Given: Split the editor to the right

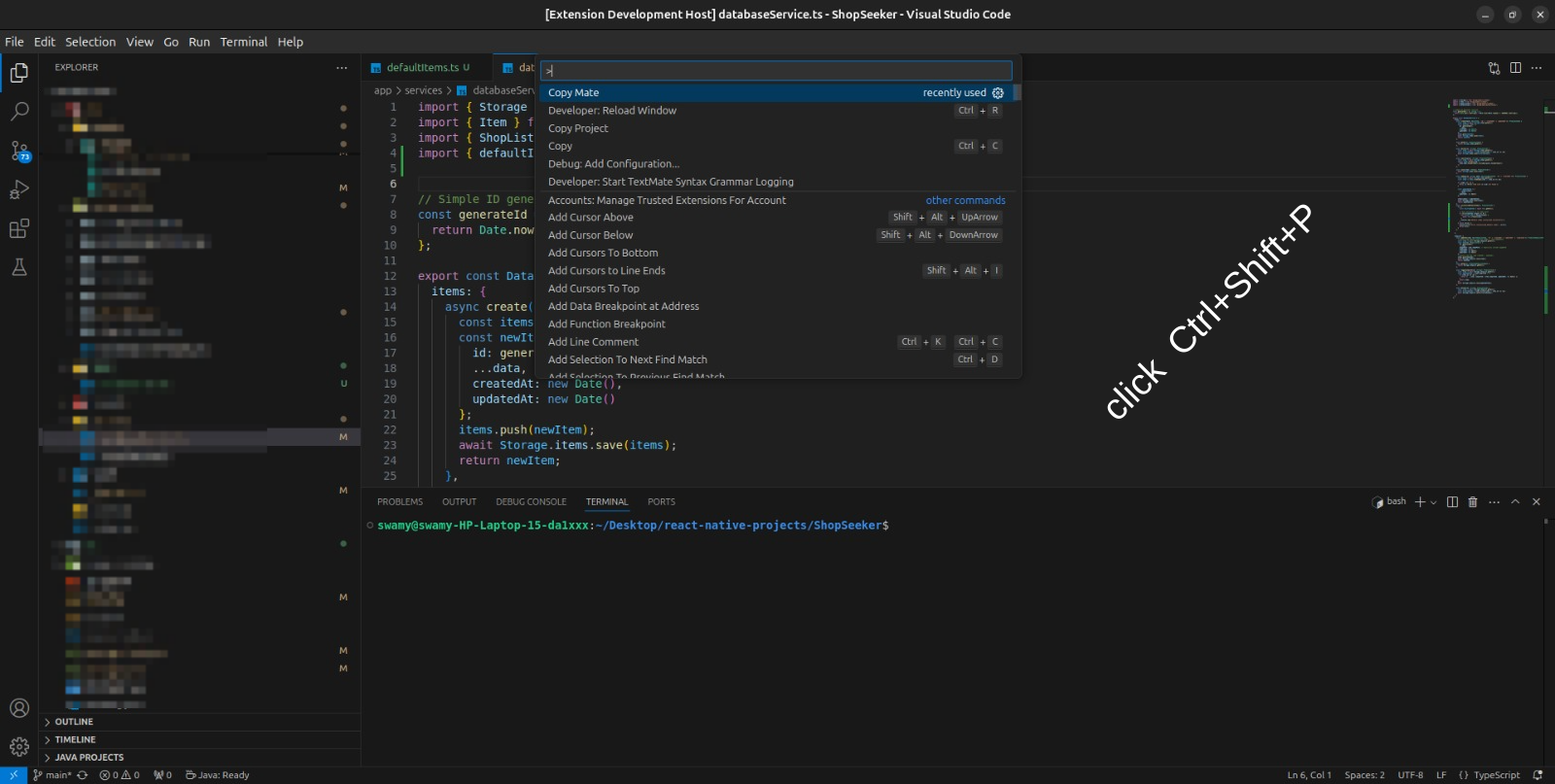Looking at the screenshot, I should coord(1515,68).
